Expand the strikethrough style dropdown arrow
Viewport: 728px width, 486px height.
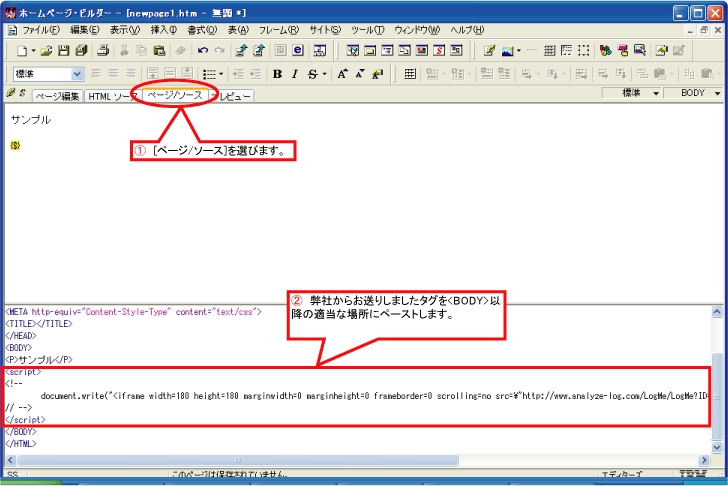(x=324, y=74)
